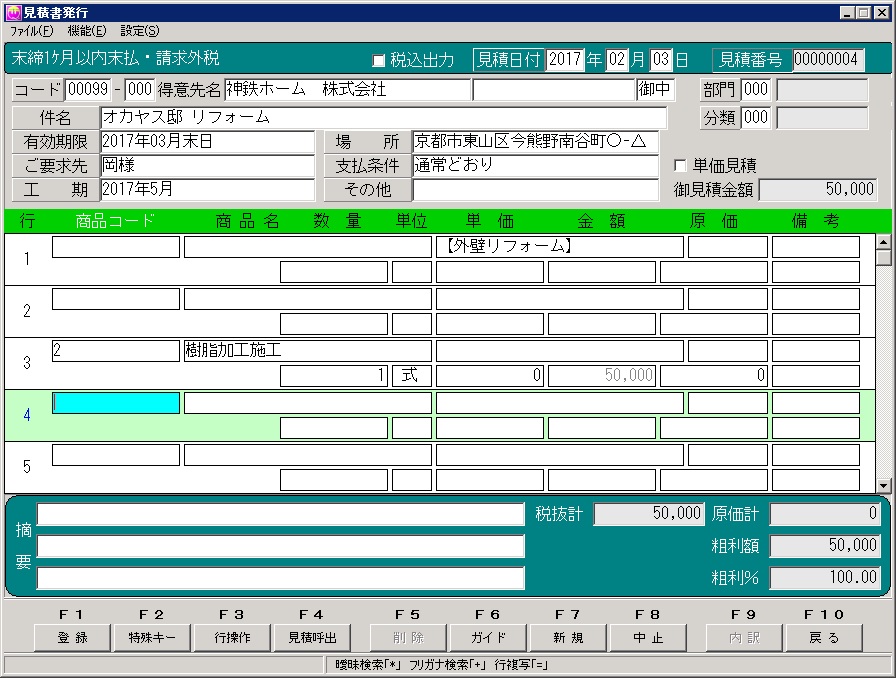Screen dimensions: 896x678
Task: Click the F3 行操作 button
Action: click(x=232, y=637)
